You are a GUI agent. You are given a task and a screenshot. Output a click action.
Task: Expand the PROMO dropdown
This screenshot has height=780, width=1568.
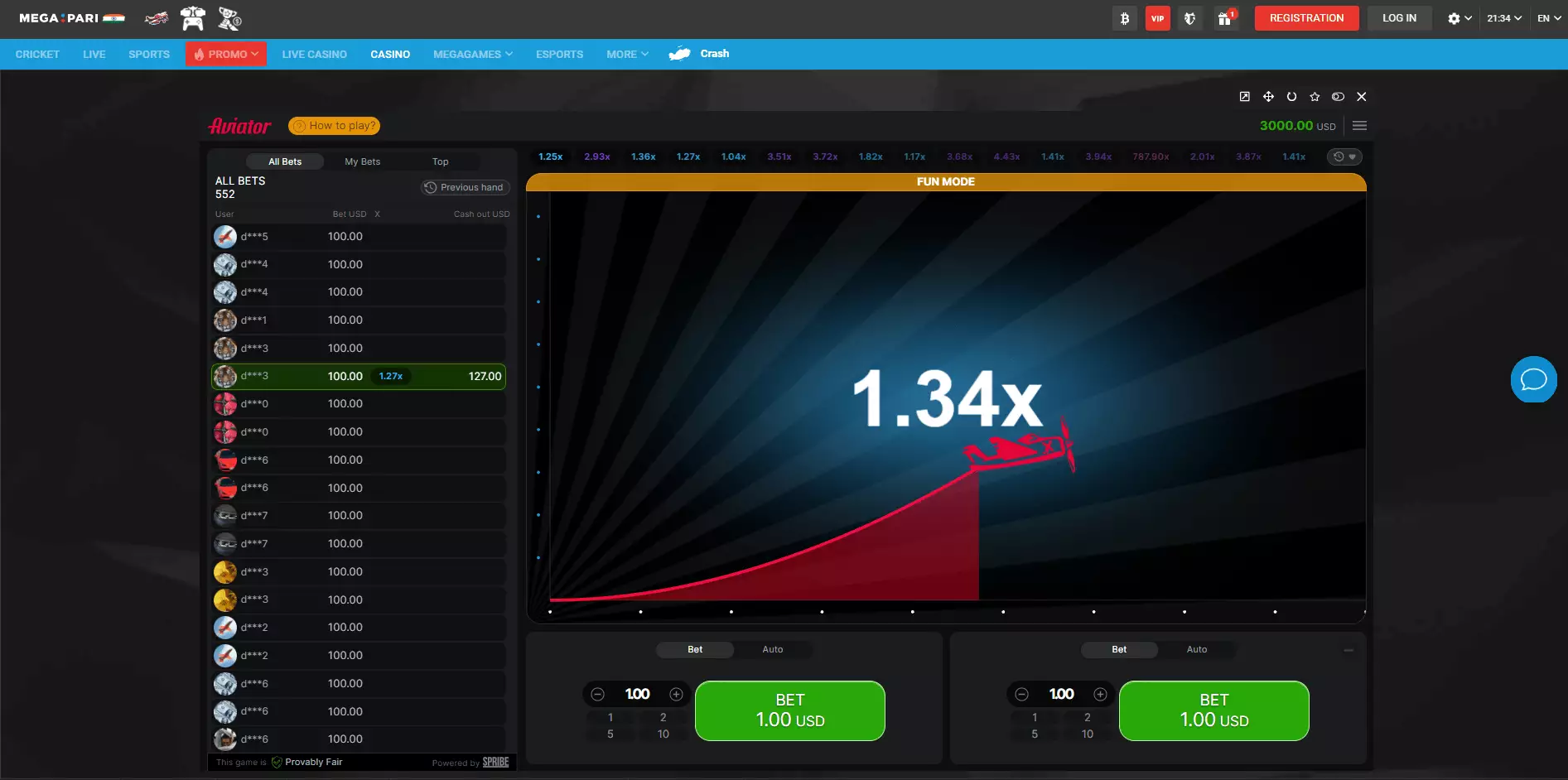coord(226,54)
